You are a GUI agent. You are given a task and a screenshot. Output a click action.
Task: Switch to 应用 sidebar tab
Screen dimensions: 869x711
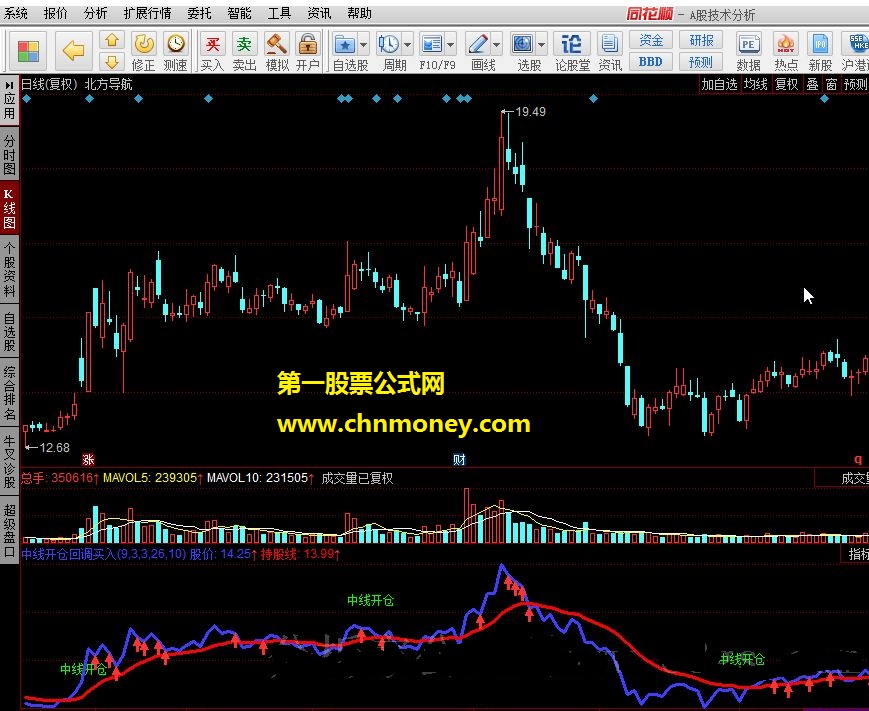[x=9, y=100]
